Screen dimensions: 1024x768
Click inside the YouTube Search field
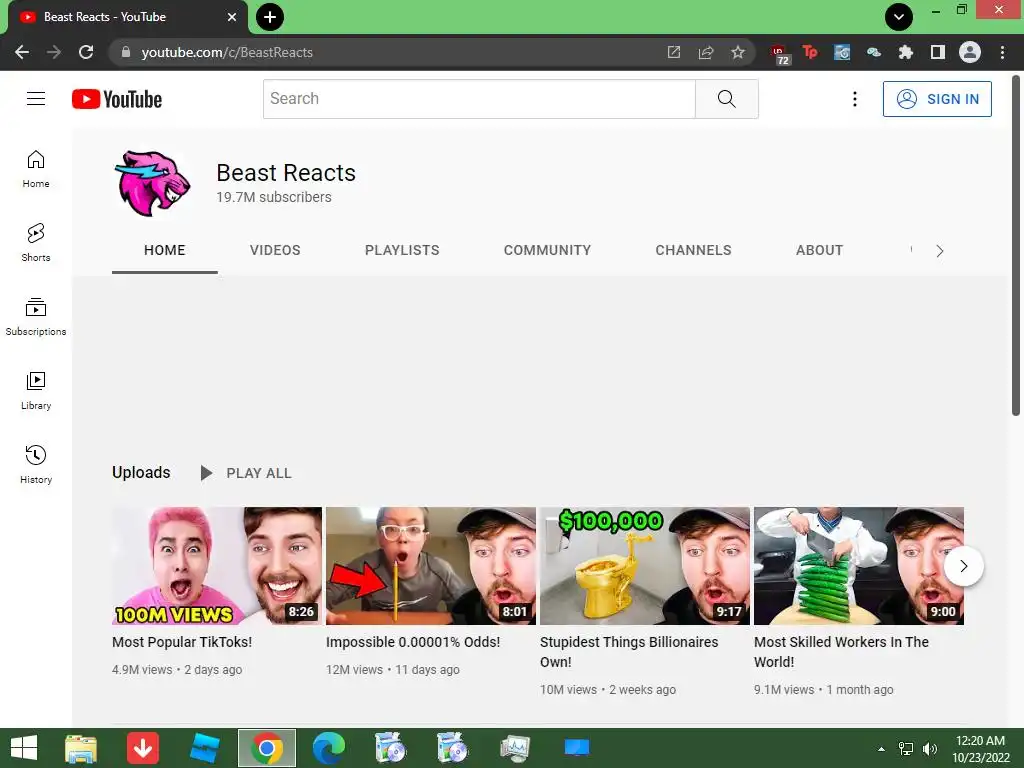point(479,99)
